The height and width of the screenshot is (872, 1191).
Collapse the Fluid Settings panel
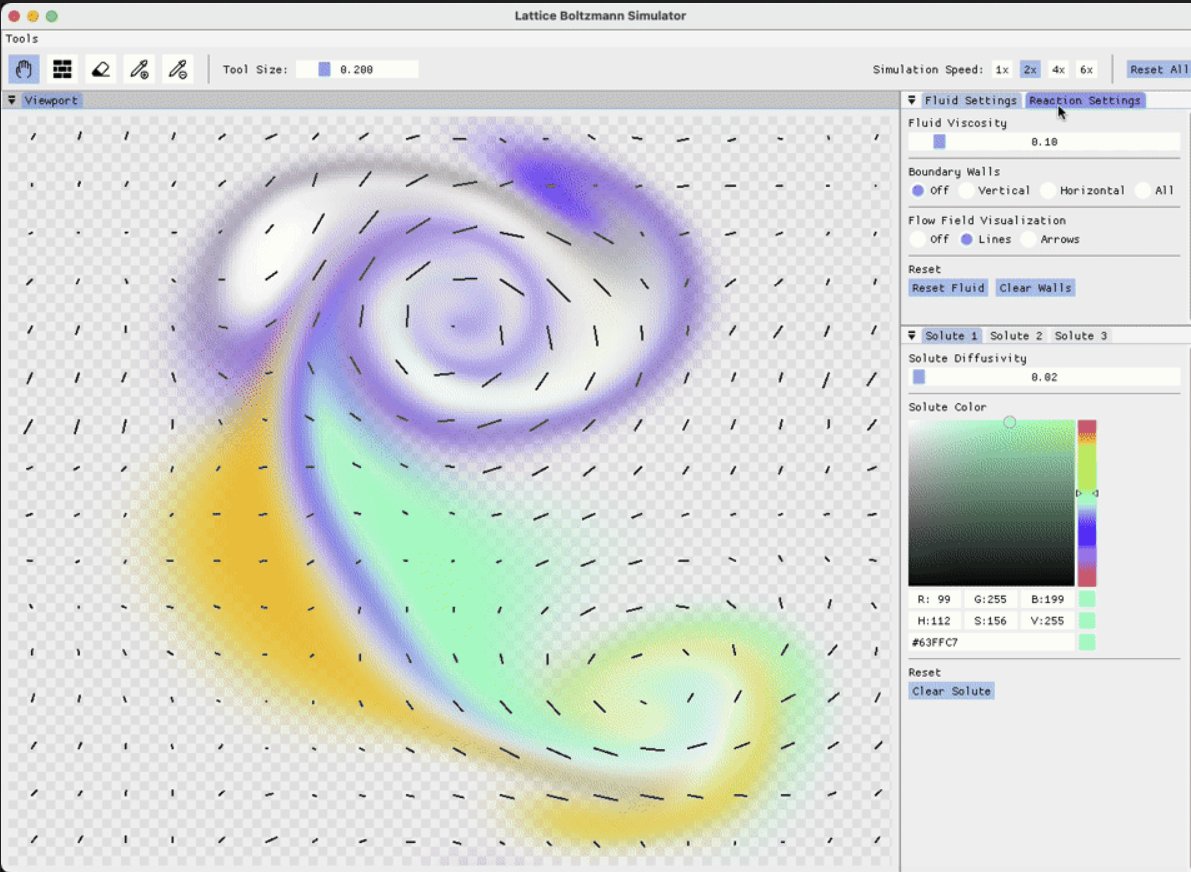pyautogui.click(x=912, y=100)
